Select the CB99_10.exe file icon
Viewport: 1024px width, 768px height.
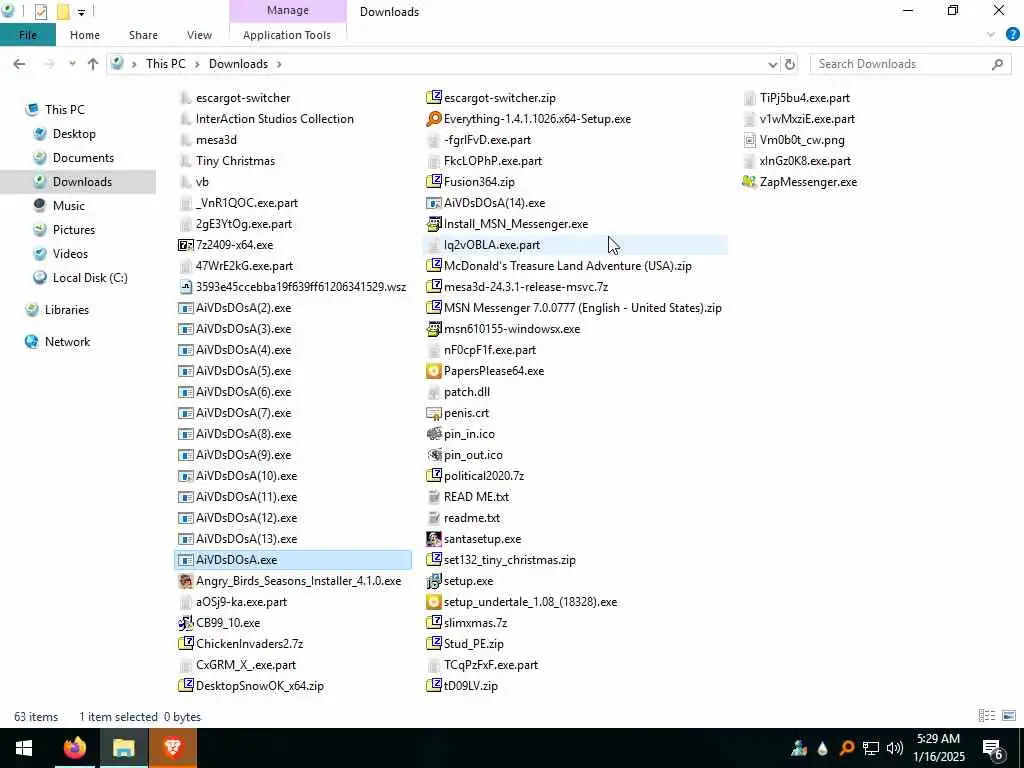185,623
